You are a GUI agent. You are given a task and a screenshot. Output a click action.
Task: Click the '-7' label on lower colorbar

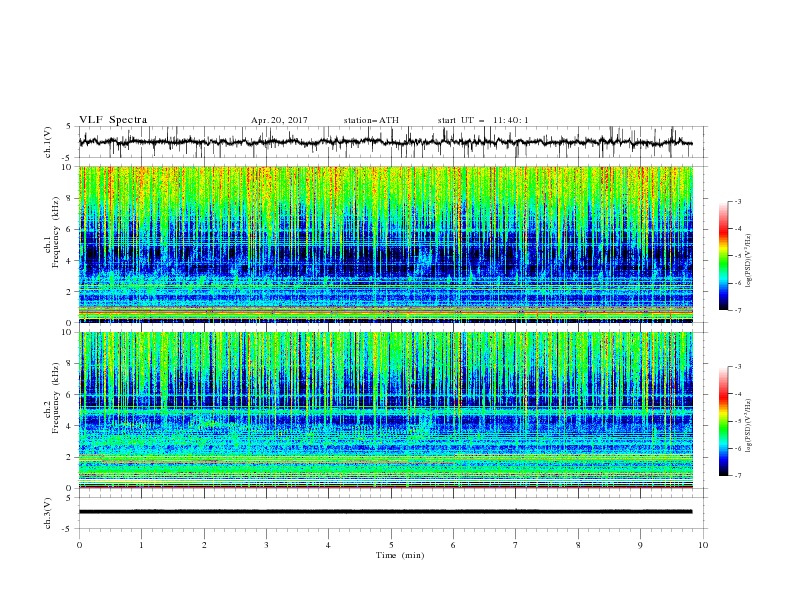tap(738, 476)
